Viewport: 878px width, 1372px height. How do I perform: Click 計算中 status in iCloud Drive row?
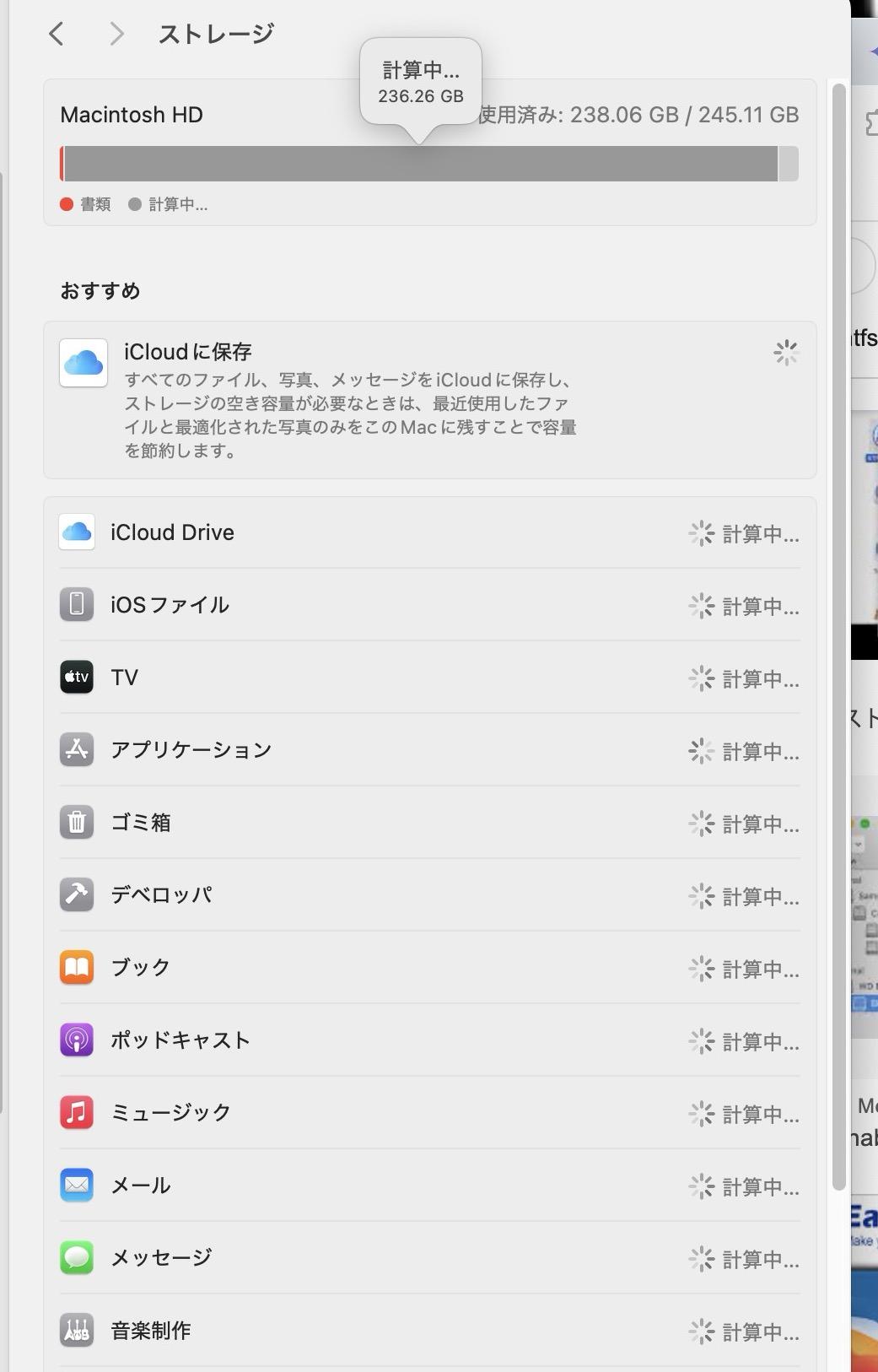(x=761, y=534)
